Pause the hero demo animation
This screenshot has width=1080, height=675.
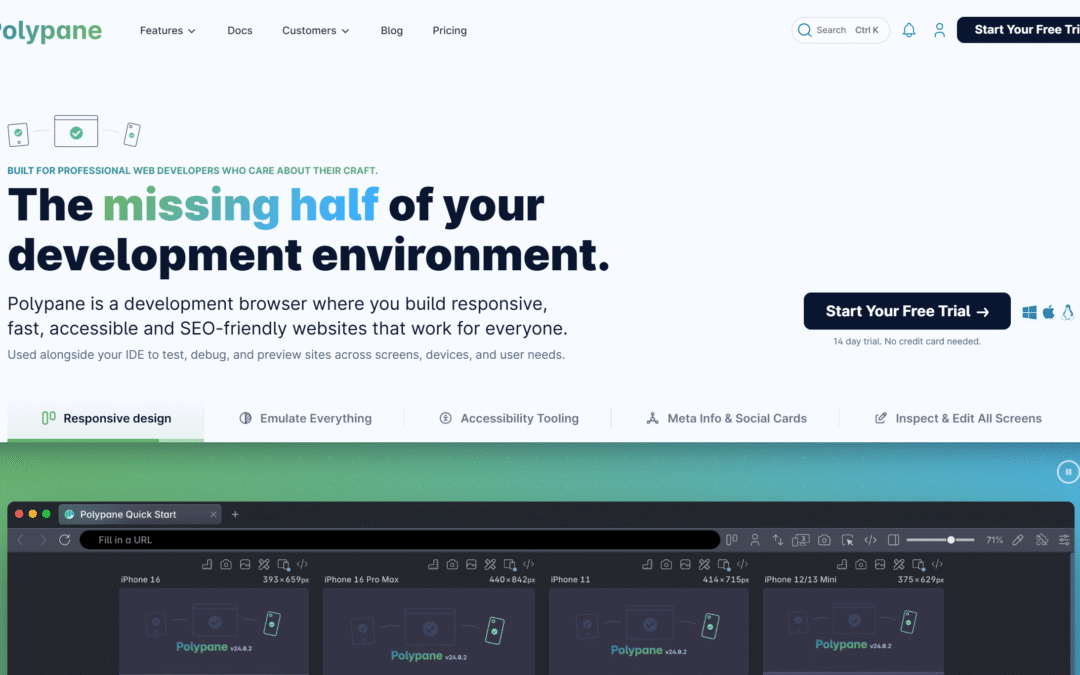1068,472
